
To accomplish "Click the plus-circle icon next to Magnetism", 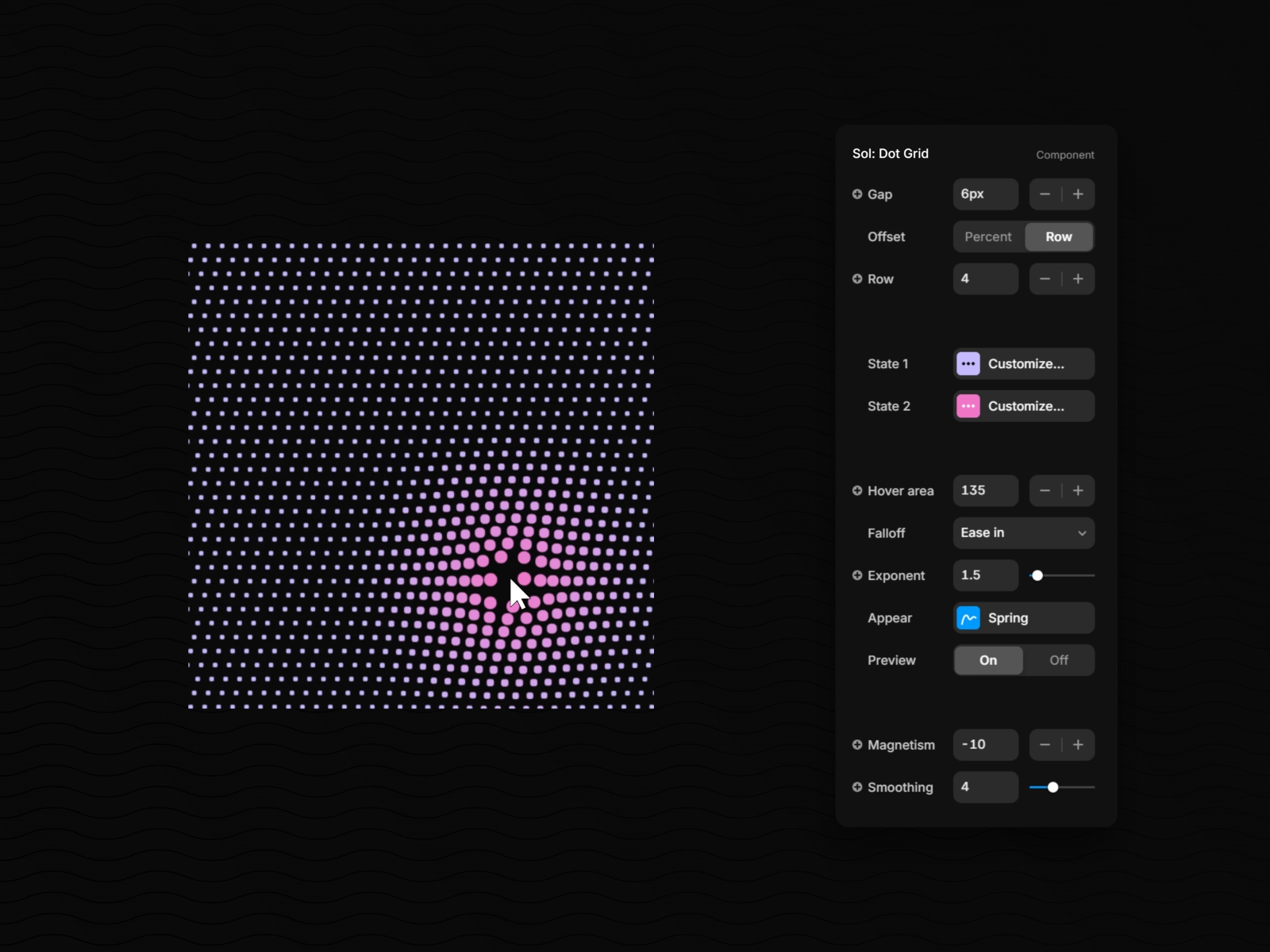I will pyautogui.click(x=859, y=745).
